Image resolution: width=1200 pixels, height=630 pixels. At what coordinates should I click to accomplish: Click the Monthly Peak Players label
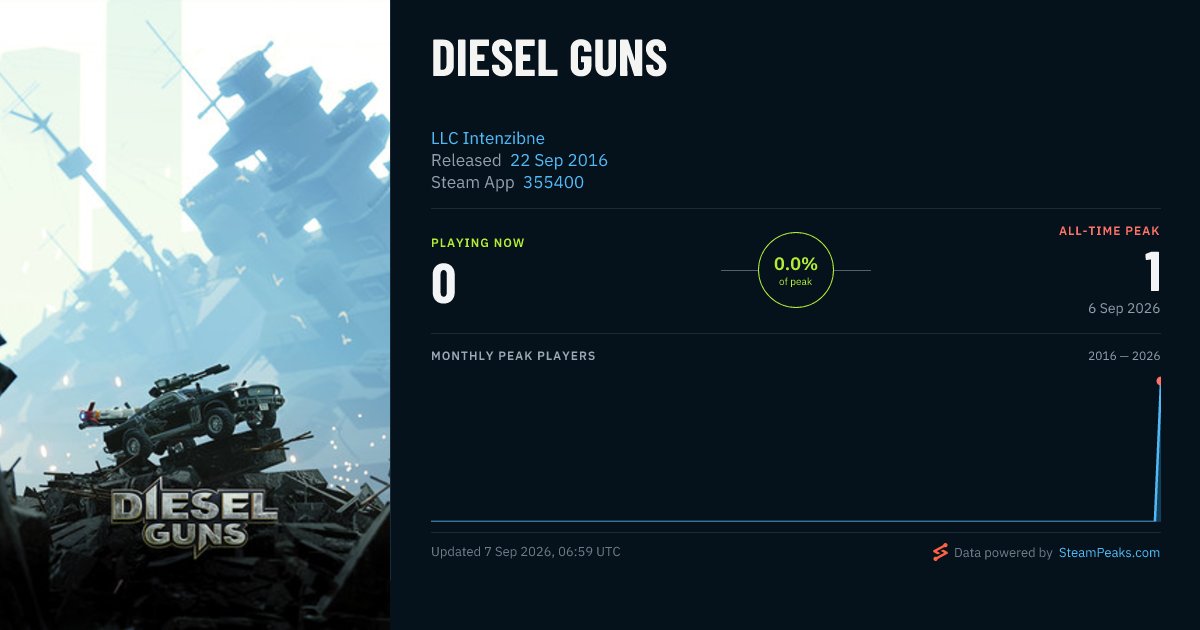coord(513,356)
